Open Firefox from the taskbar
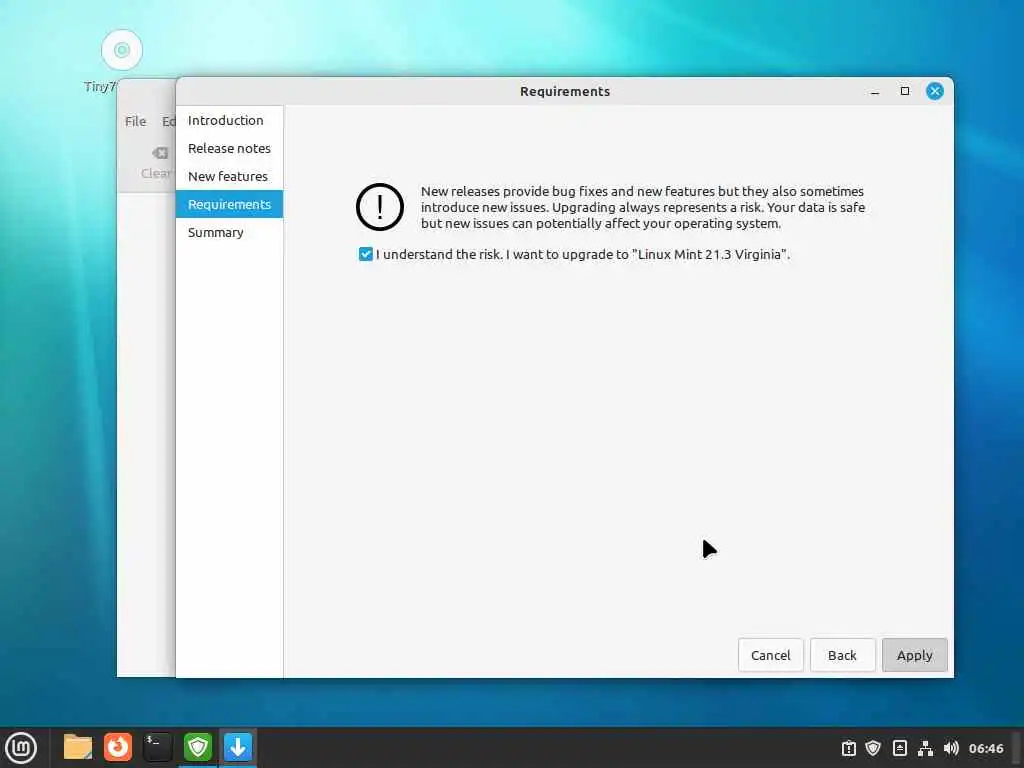This screenshot has width=1024, height=768. click(x=118, y=747)
